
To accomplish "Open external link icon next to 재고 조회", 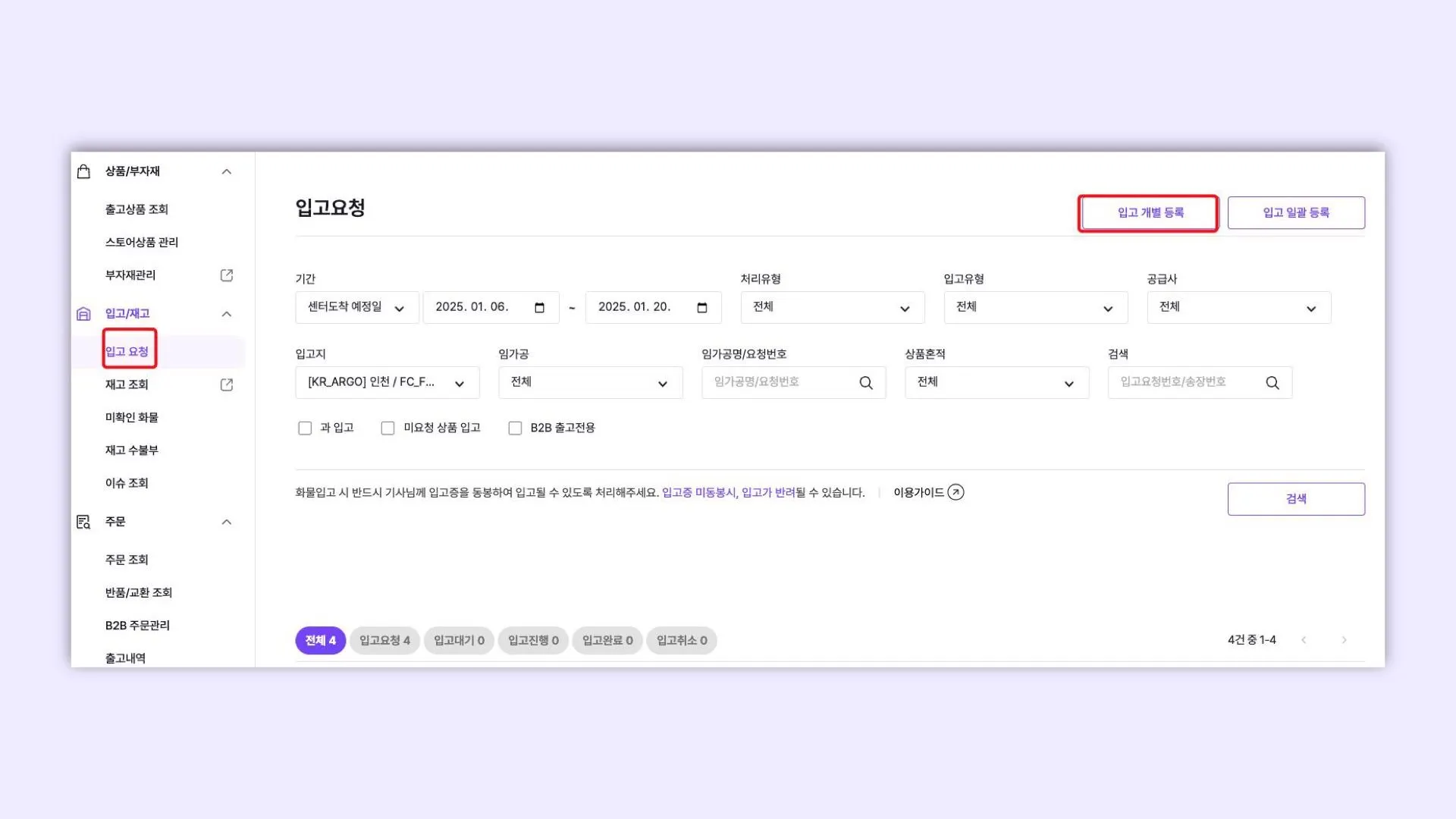I will click(x=226, y=384).
